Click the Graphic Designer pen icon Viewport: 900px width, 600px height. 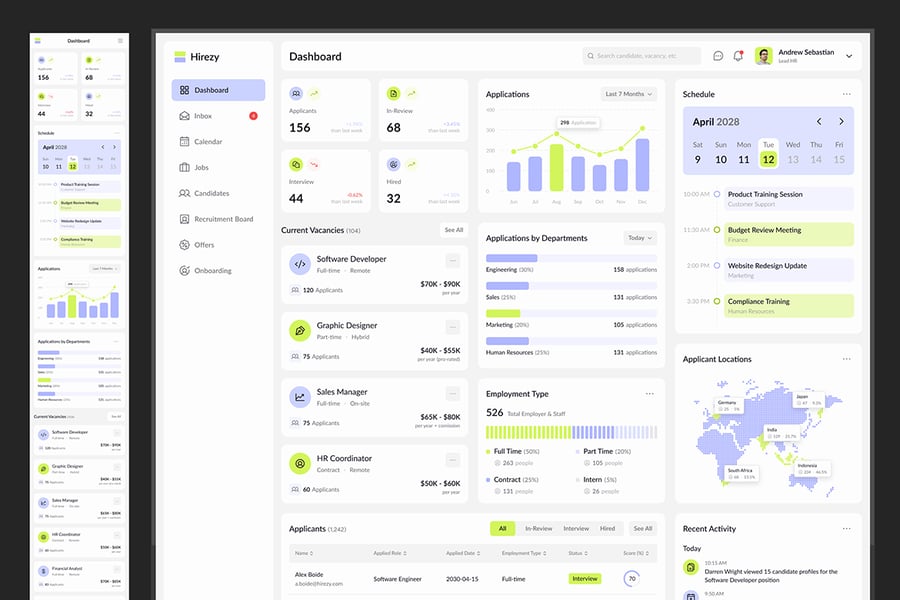pyautogui.click(x=299, y=330)
